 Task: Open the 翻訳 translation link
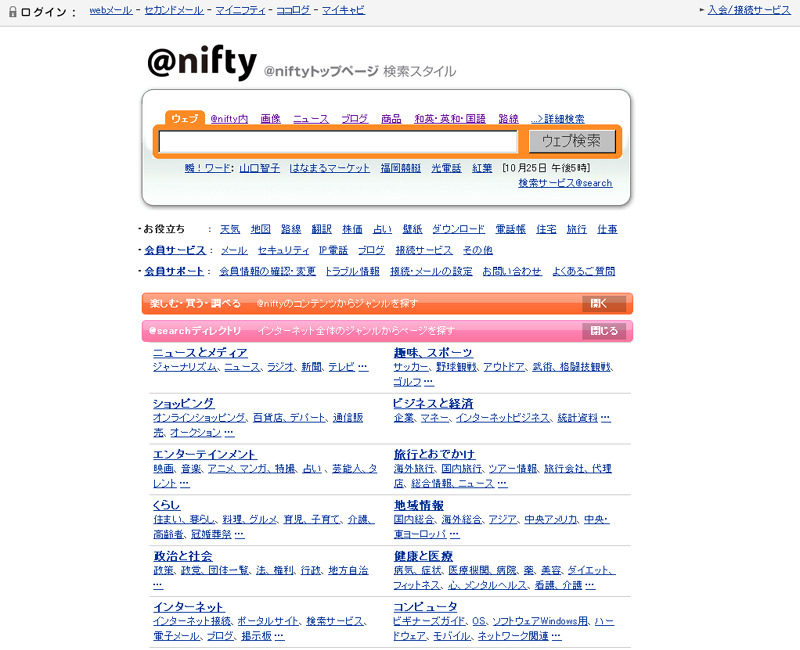coord(321,229)
